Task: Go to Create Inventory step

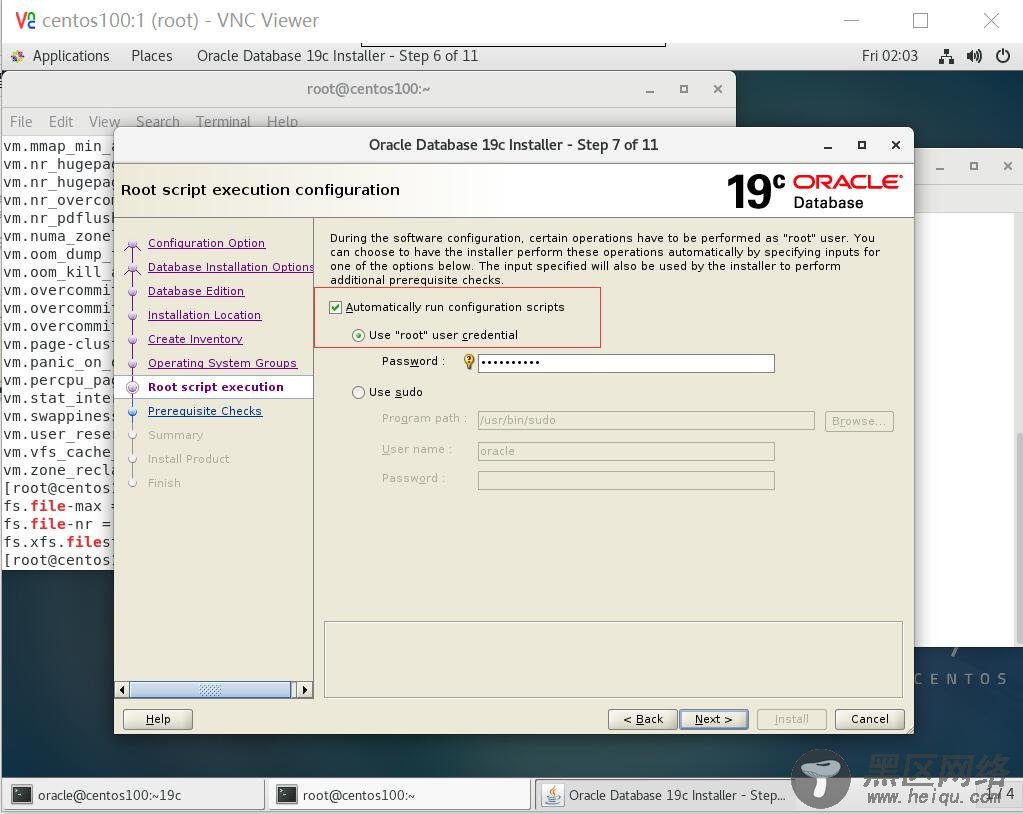Action: tap(195, 339)
